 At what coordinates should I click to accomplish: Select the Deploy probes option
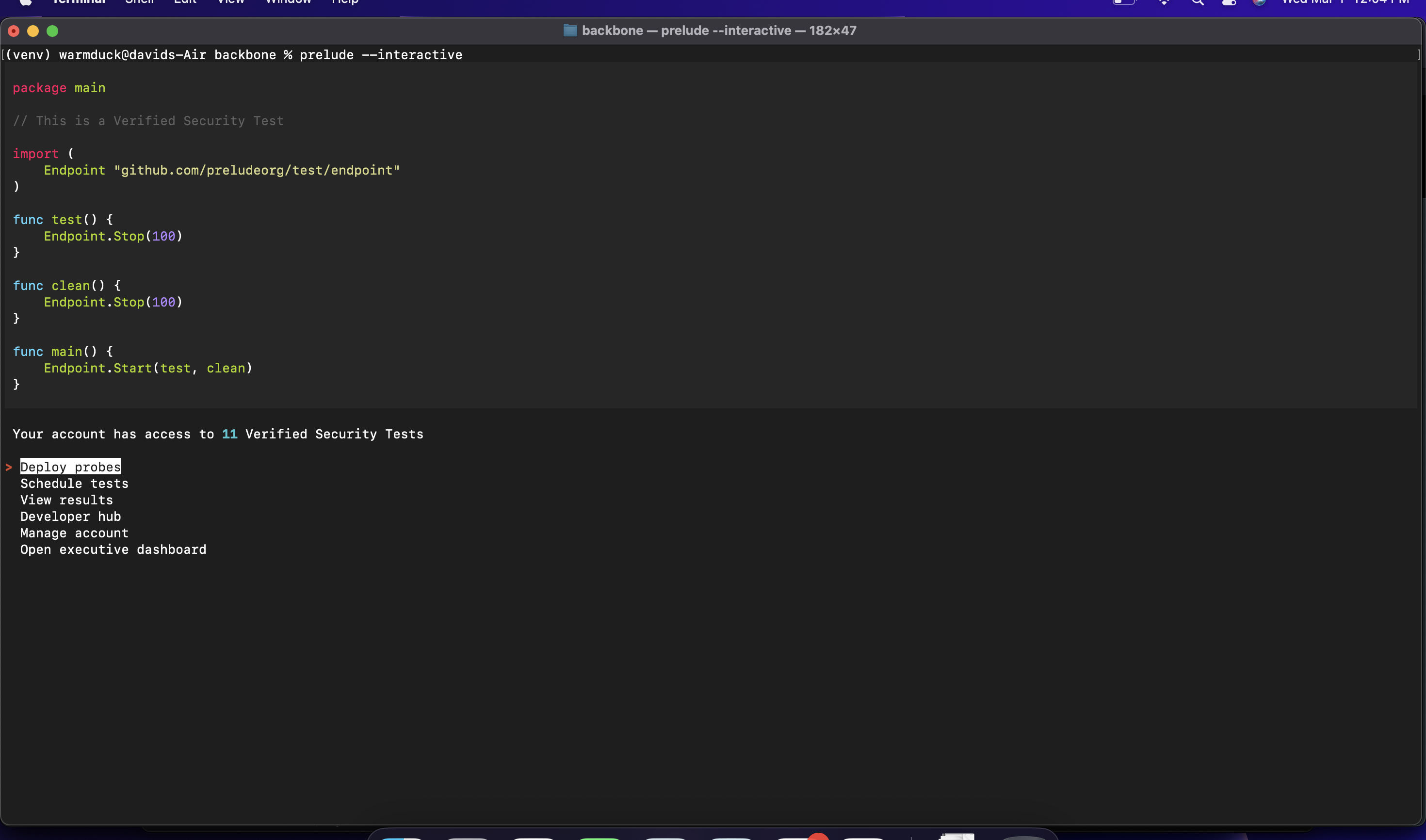71,467
